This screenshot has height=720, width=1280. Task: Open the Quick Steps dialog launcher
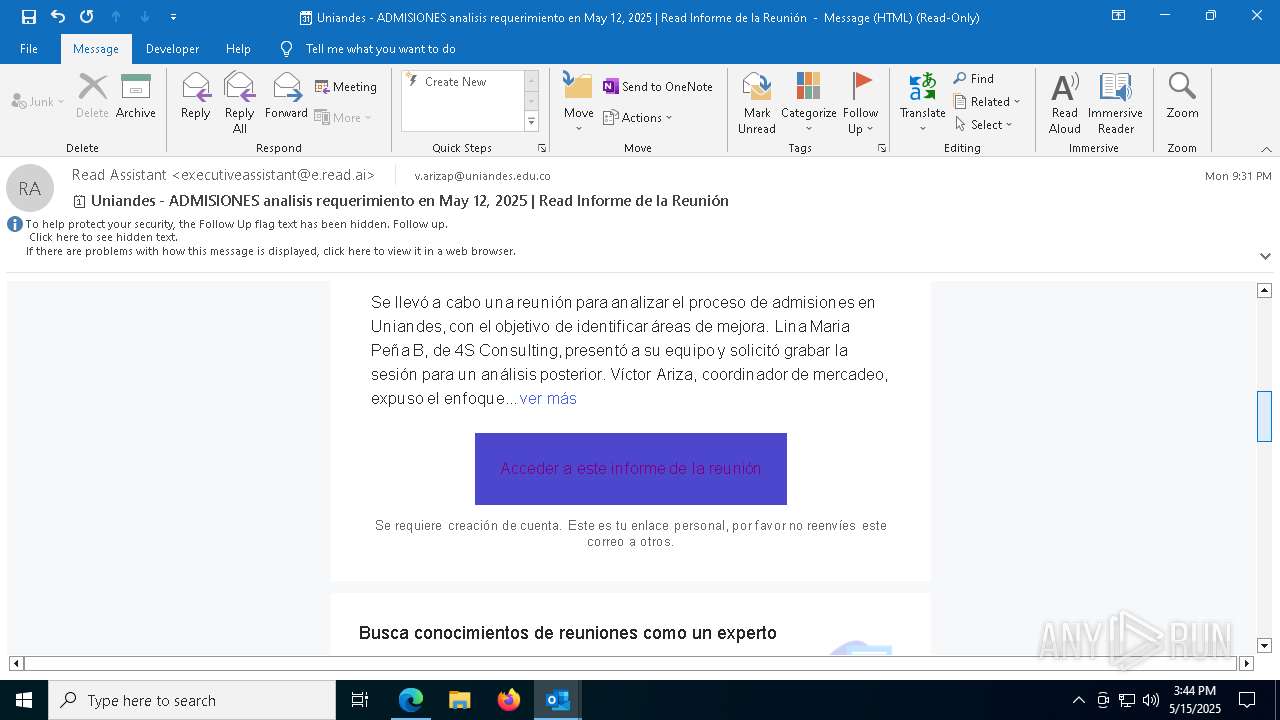click(542, 148)
